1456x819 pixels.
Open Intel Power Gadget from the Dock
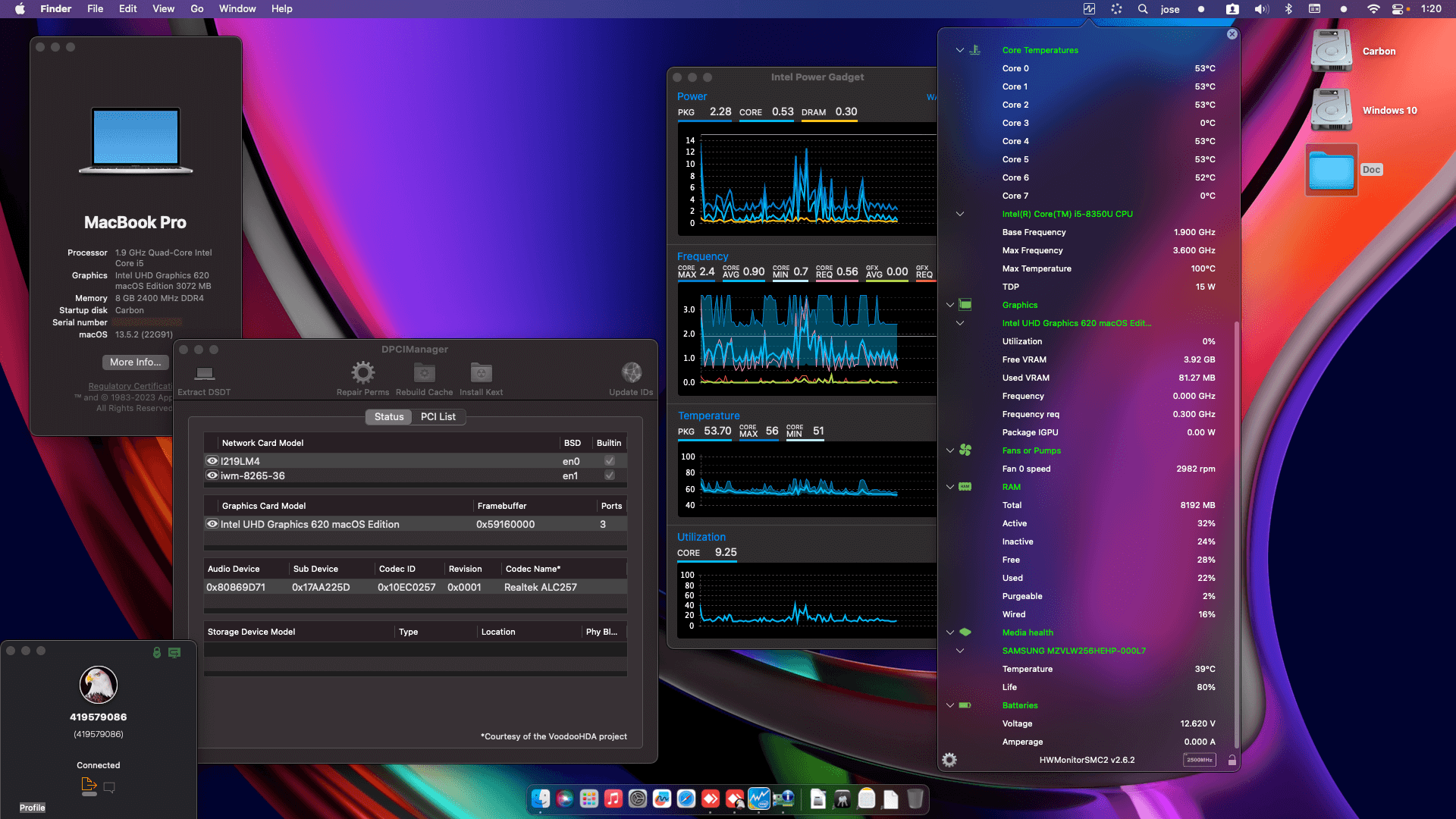758,799
